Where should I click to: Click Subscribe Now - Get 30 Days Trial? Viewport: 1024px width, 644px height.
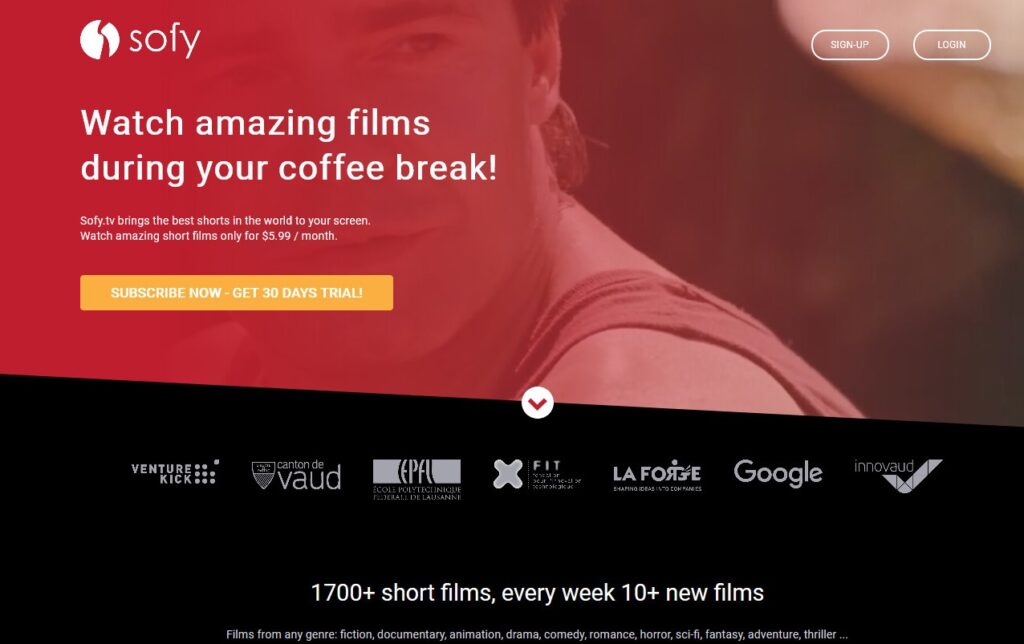236,293
